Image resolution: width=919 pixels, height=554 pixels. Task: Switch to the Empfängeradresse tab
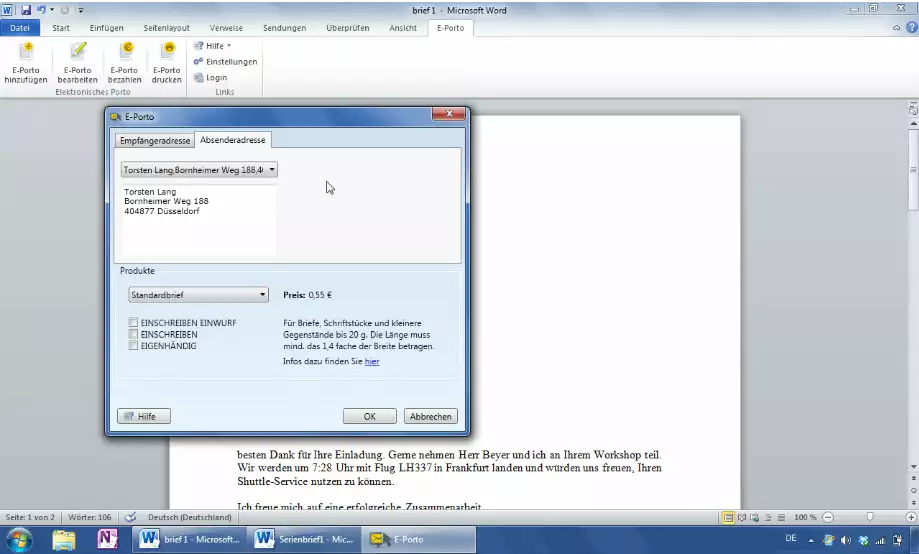[x=154, y=140]
